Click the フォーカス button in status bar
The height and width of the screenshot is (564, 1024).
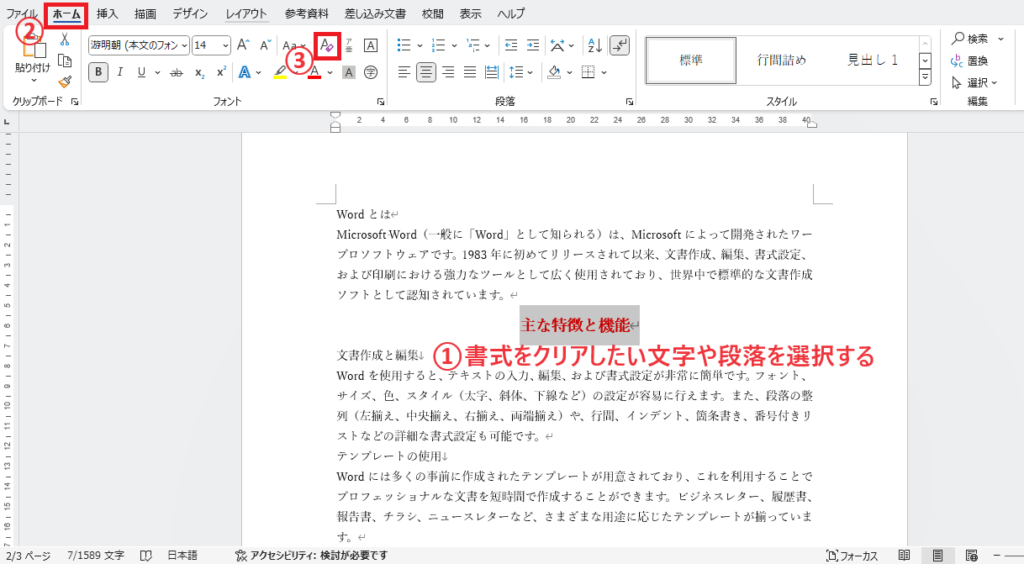tap(852, 556)
